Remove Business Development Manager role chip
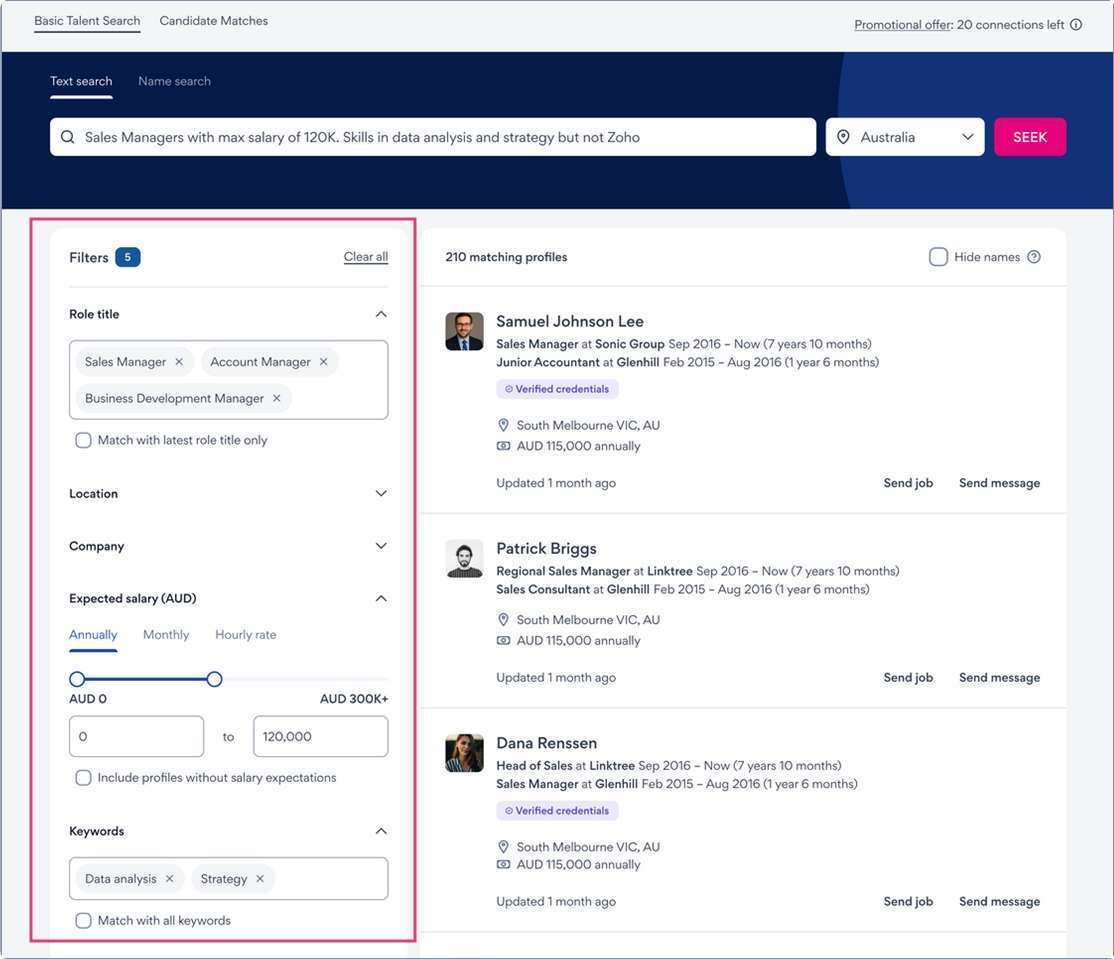Screen dimensions: 1114x959 pos(276,399)
